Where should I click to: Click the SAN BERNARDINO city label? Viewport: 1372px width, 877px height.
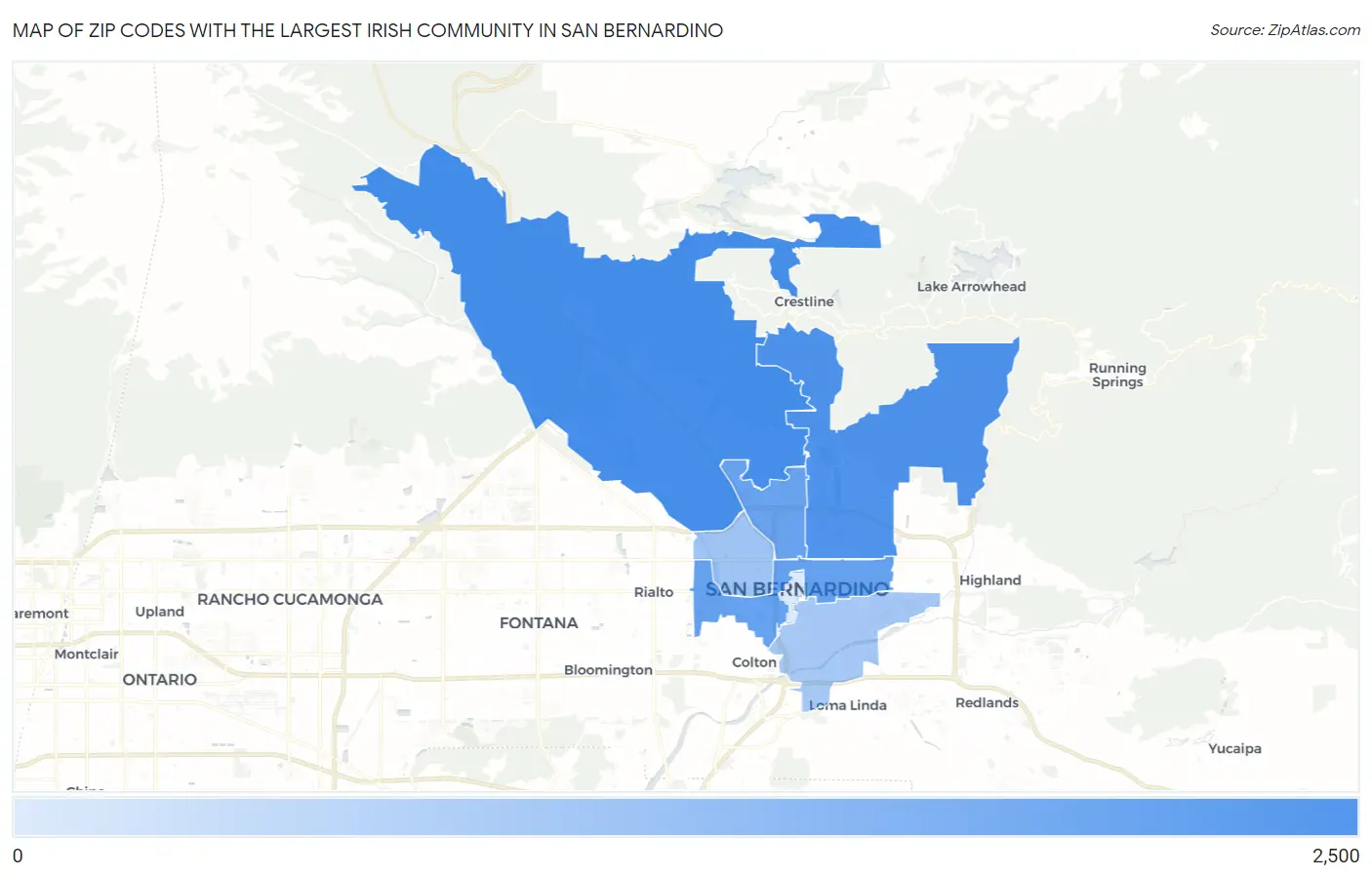pyautogui.click(x=797, y=589)
